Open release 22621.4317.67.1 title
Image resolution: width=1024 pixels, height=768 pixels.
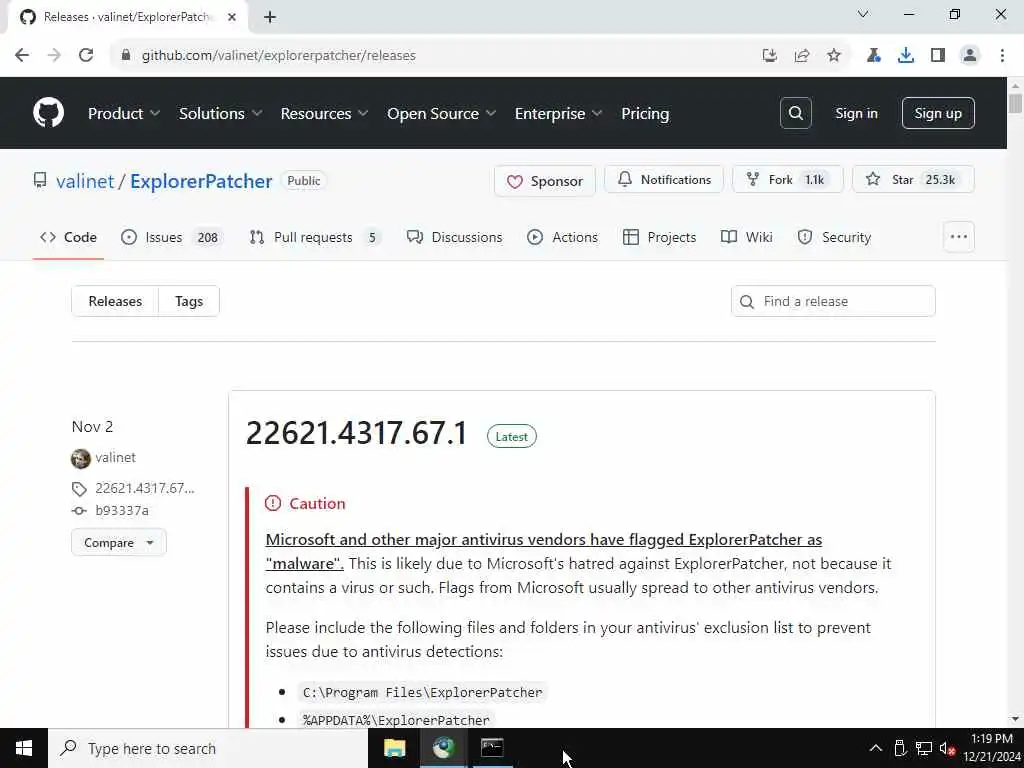pos(357,432)
